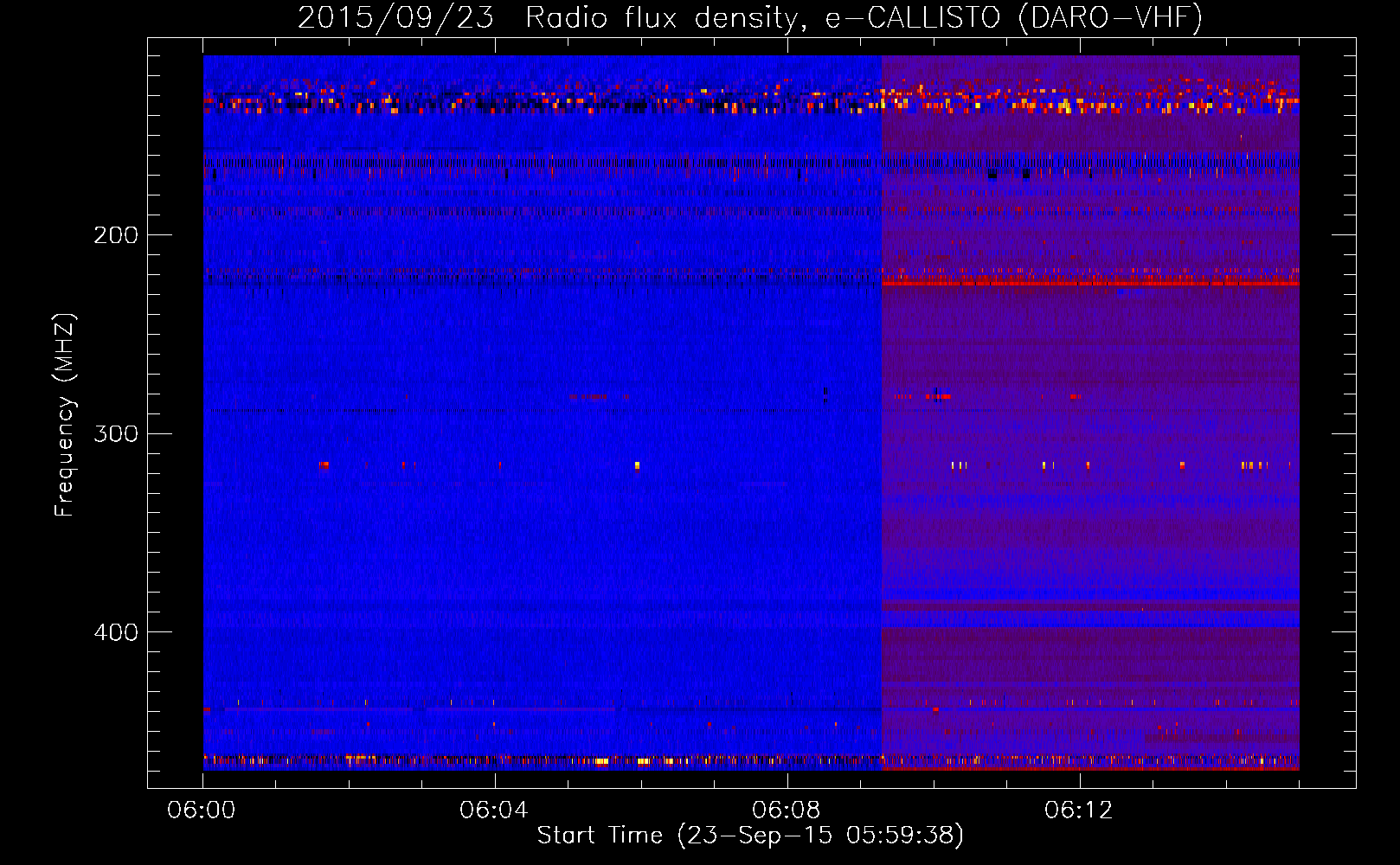The image size is (1400, 865).
Task: Click the date '2015/09/23' in the title
Action: 396,18
